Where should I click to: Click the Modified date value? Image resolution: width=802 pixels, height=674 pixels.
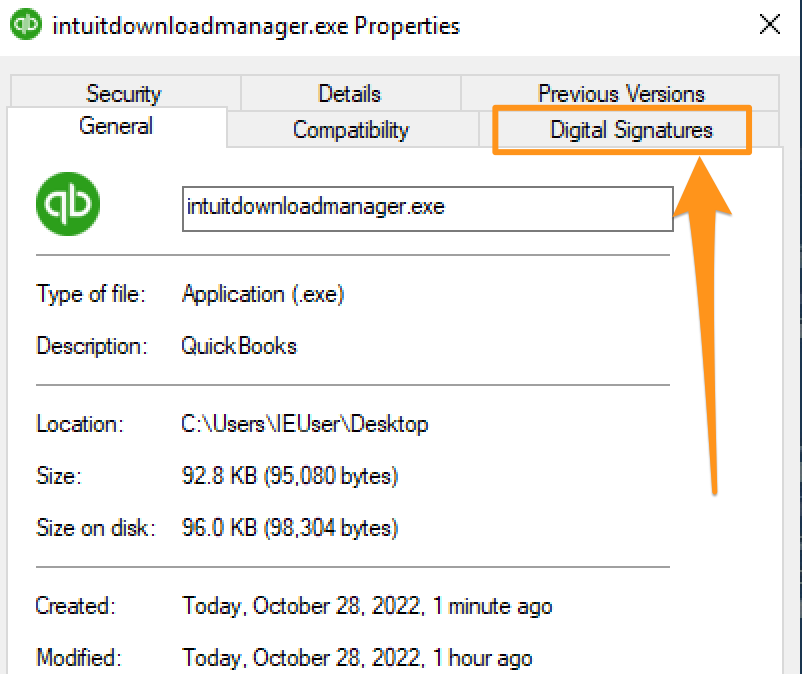357,658
